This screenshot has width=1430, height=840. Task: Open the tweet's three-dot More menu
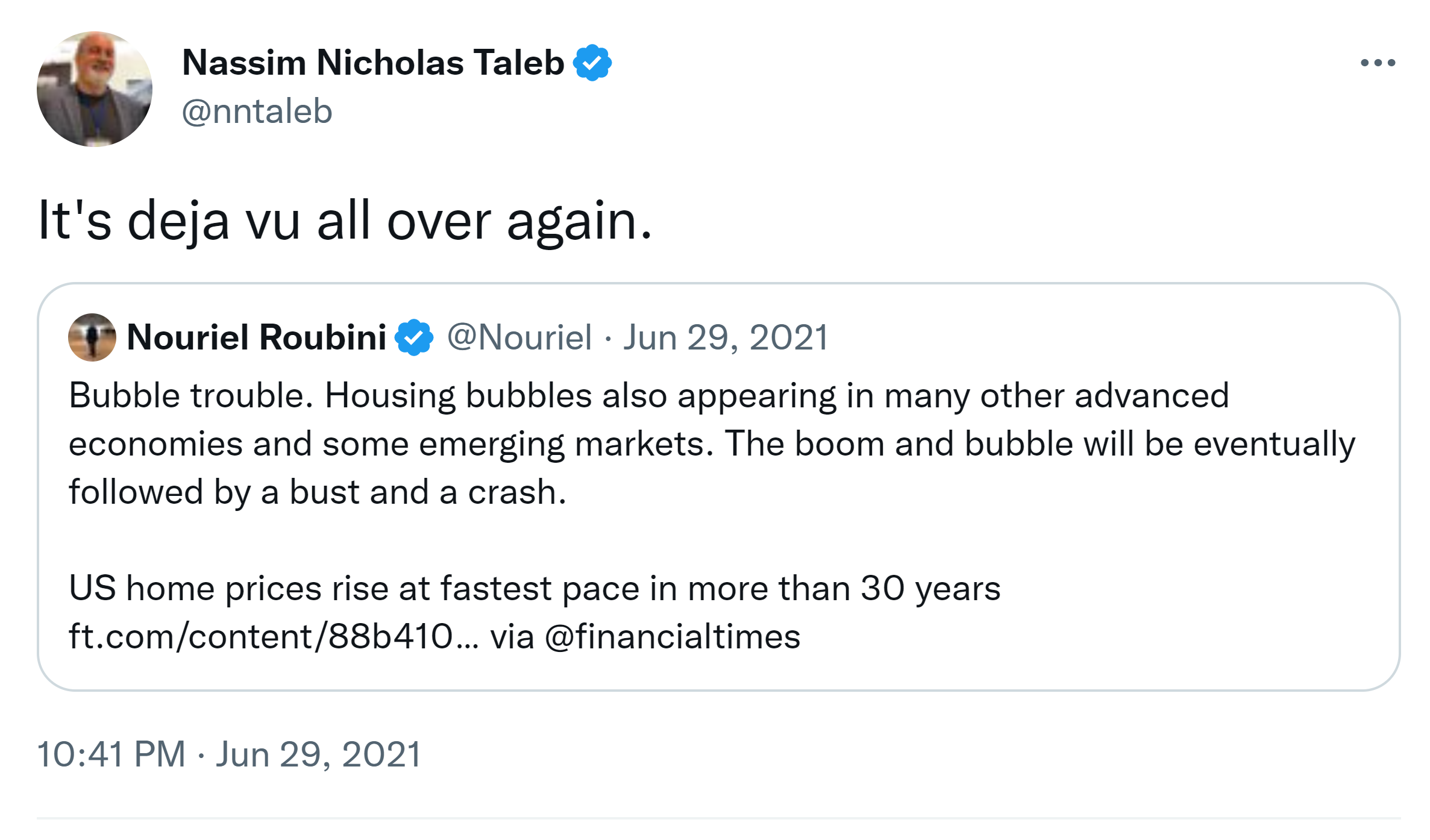point(1378,63)
